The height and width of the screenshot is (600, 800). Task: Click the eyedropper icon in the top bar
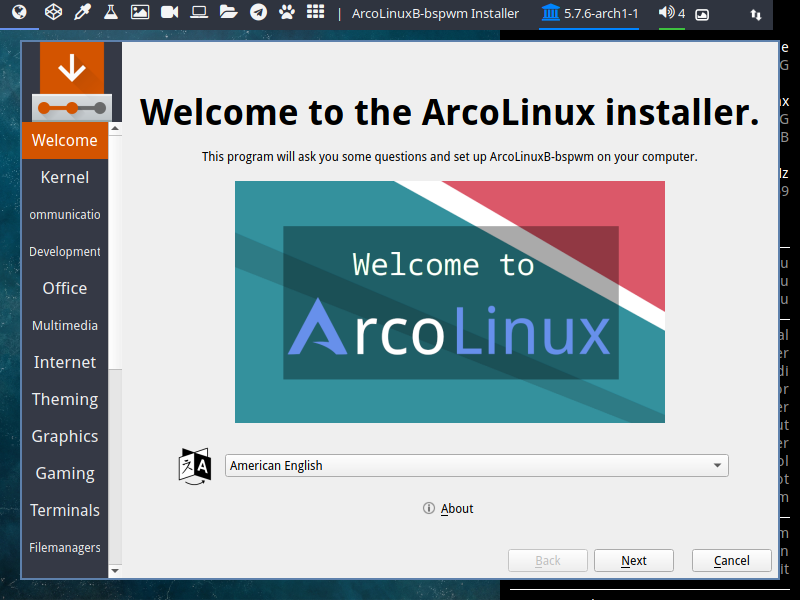click(x=82, y=12)
